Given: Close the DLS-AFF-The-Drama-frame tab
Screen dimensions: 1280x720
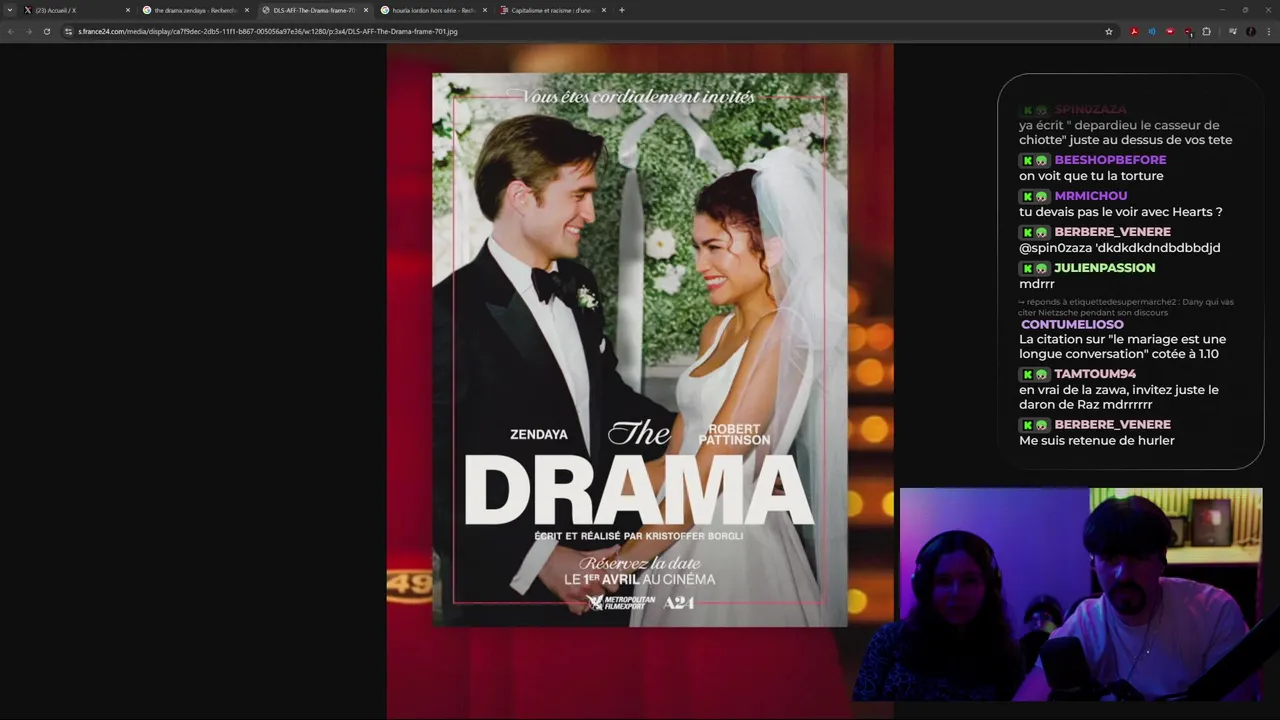Looking at the screenshot, I should click(366, 10).
